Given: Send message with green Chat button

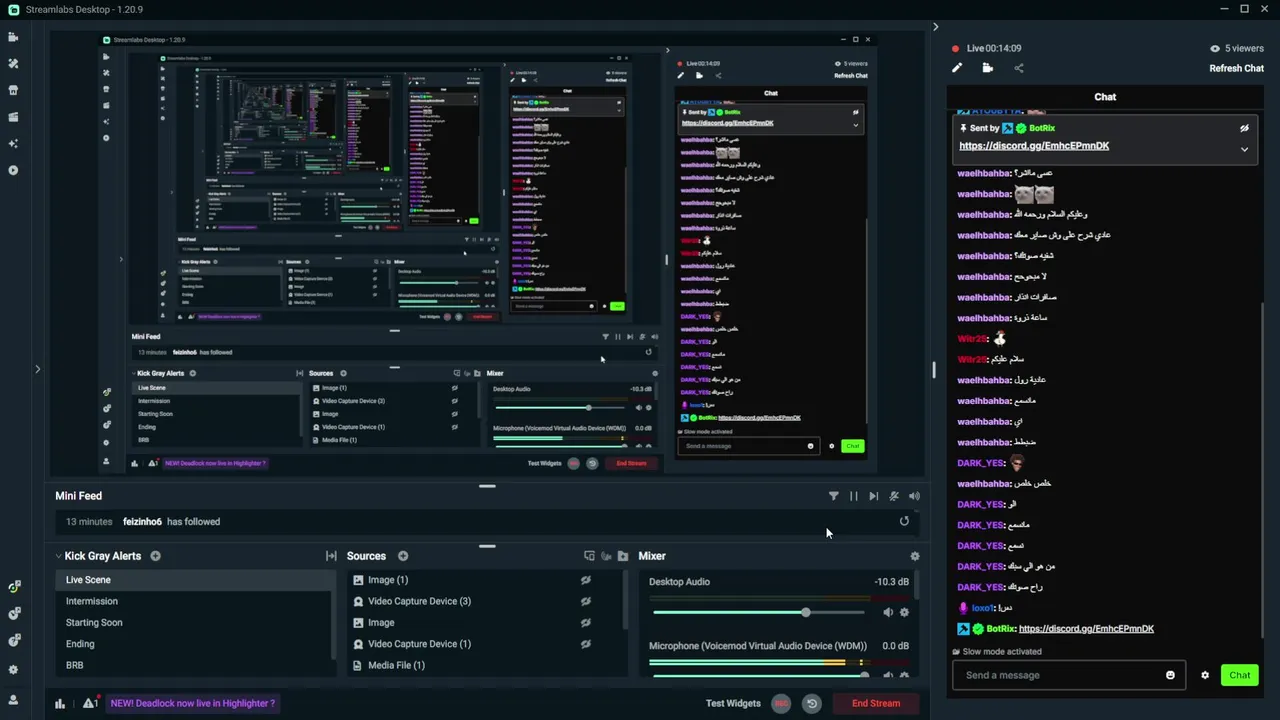Looking at the screenshot, I should coord(1240,675).
